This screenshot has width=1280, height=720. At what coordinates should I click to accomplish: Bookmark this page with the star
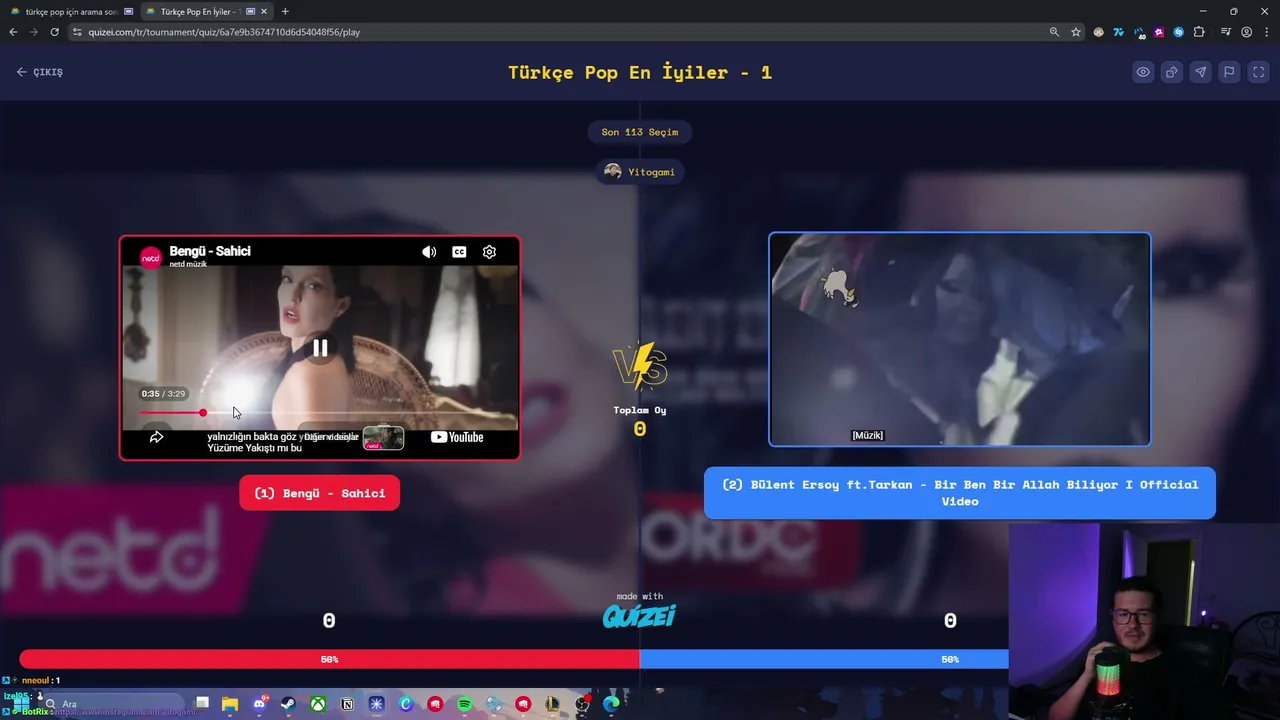point(1076,32)
